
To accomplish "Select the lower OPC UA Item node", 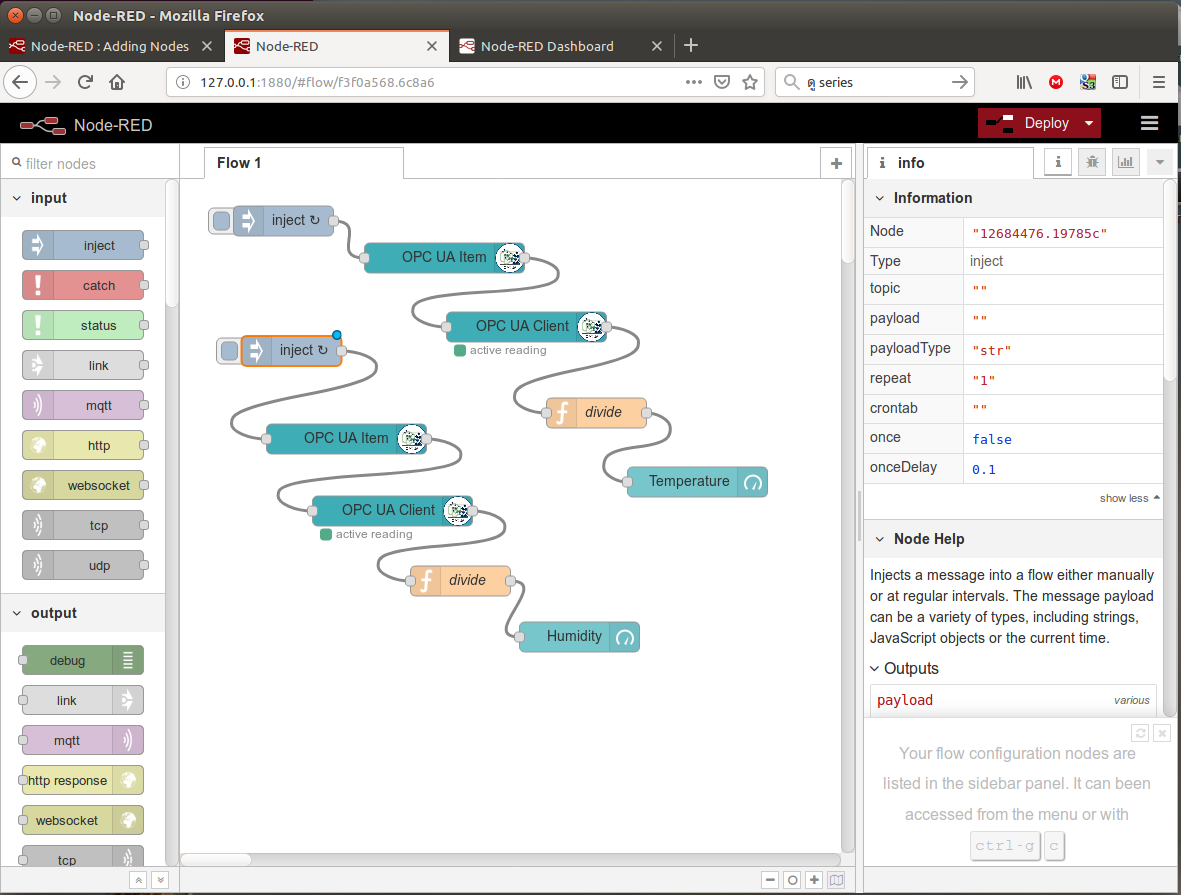I will [346, 438].
